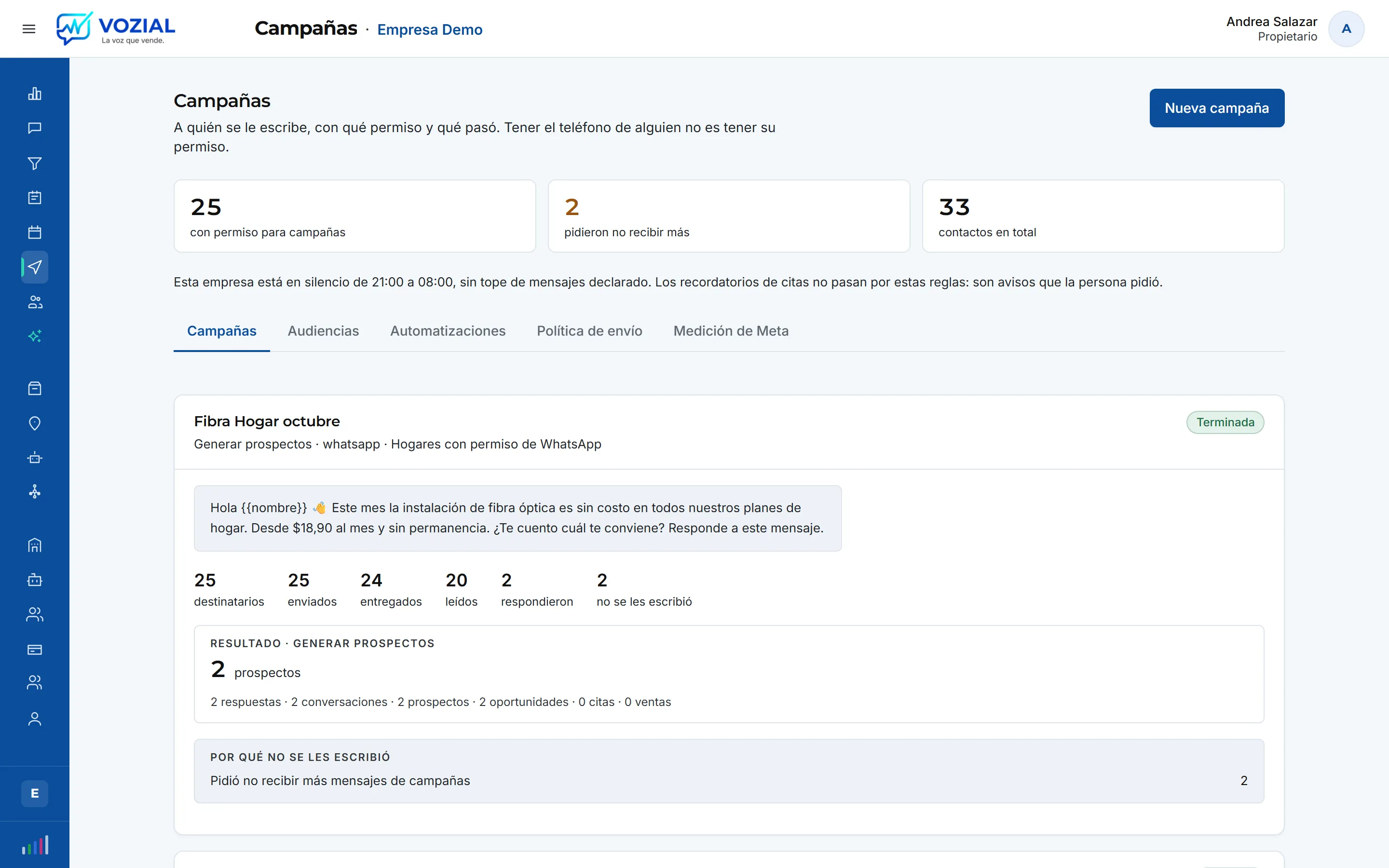Open the funnel icon in sidebar
1389x868 pixels.
coord(34,163)
